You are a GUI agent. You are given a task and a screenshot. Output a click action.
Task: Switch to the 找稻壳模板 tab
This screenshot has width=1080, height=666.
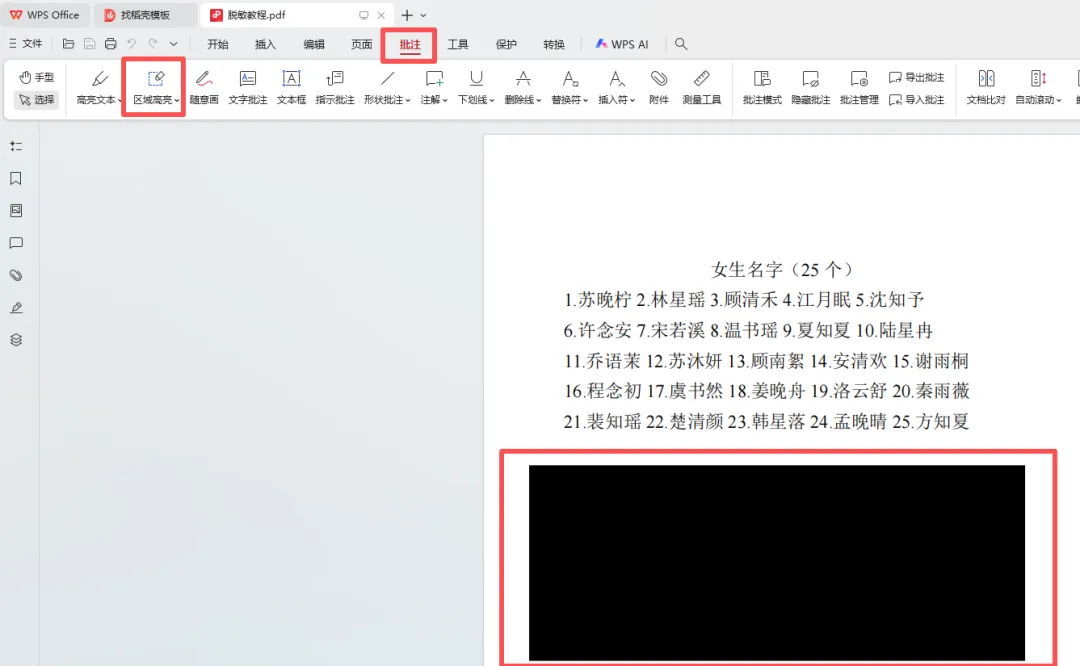coord(145,14)
